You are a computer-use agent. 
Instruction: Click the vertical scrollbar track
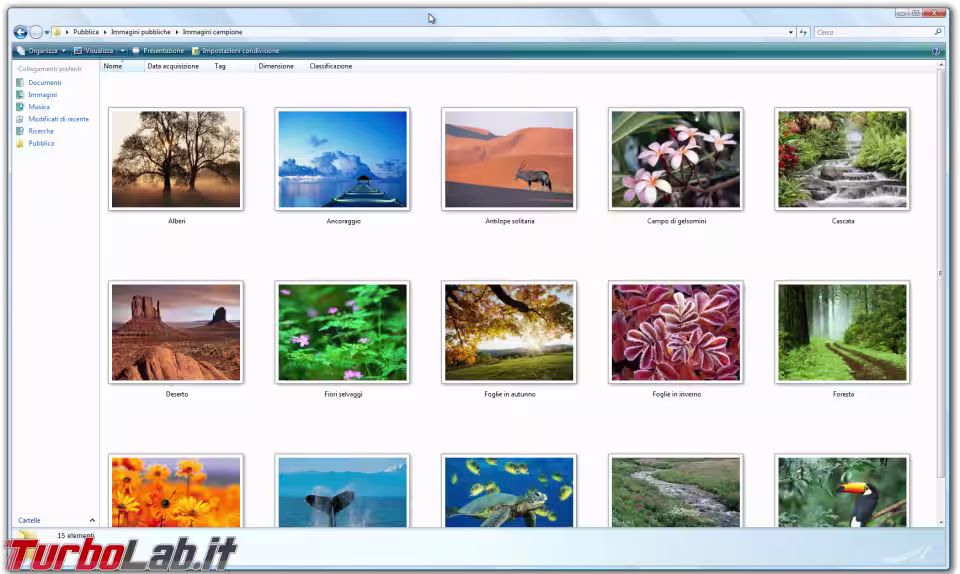click(x=941, y=499)
